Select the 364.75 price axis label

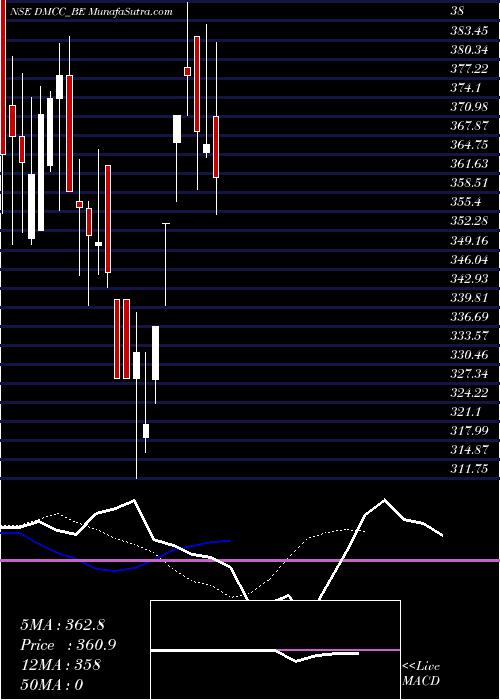pyautogui.click(x=469, y=145)
